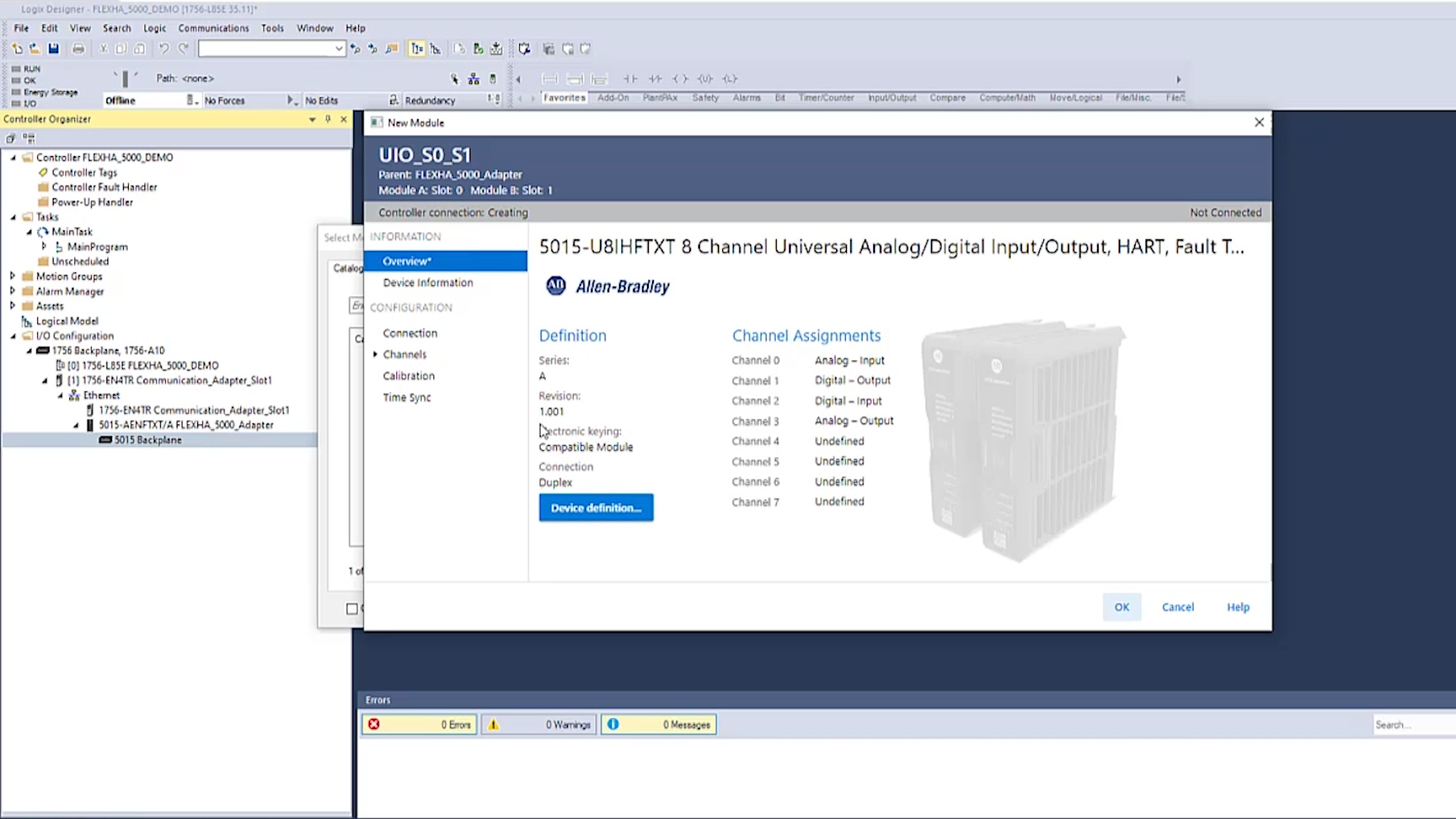Click the Find Next icon beside search box
This screenshot has height=819, width=1456.
click(x=373, y=49)
